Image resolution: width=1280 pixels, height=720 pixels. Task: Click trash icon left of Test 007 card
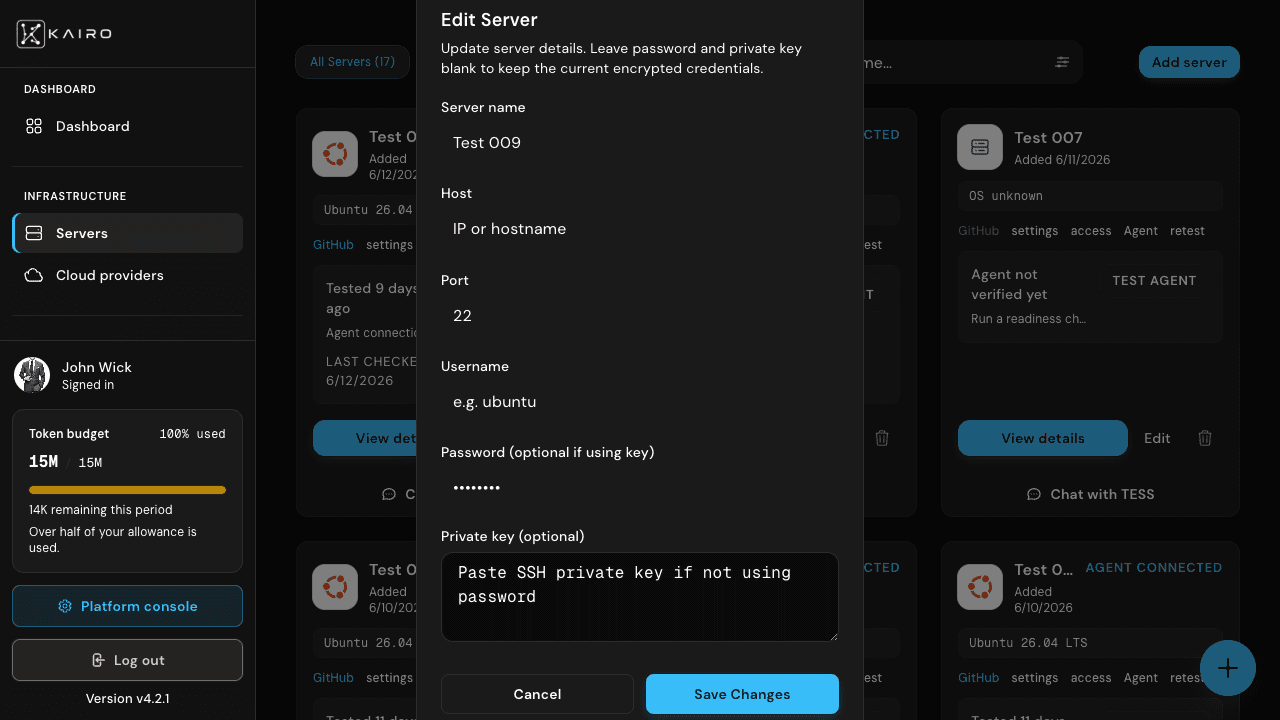click(882, 438)
